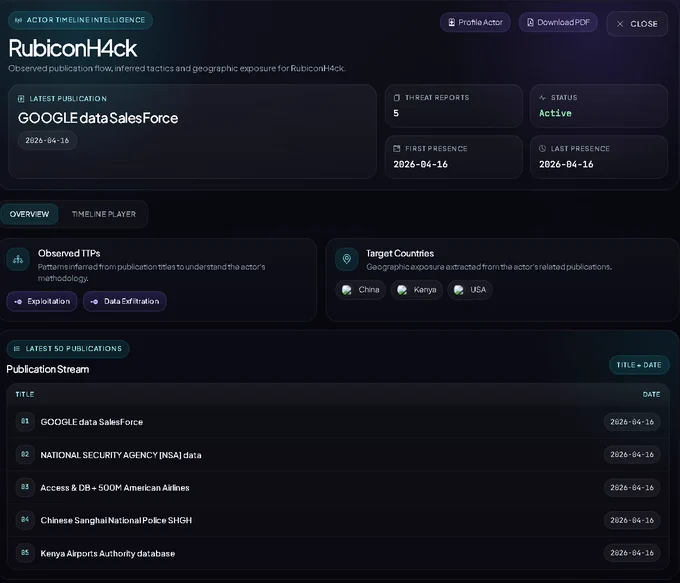Click the Latest Publication document icon
The width and height of the screenshot is (680, 583).
pyautogui.click(x=21, y=99)
